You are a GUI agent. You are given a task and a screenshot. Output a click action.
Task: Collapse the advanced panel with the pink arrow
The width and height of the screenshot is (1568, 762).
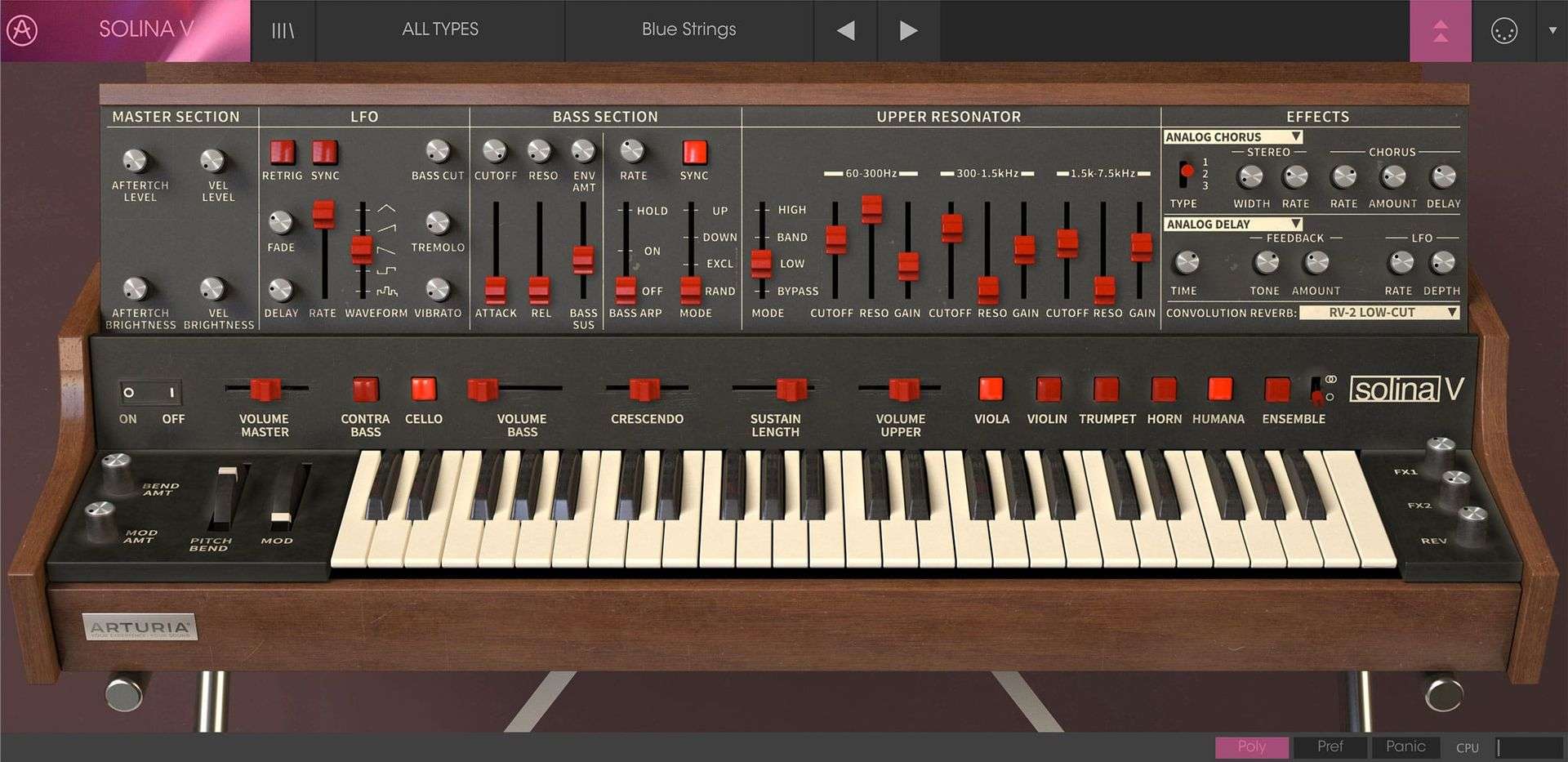coord(1442,29)
